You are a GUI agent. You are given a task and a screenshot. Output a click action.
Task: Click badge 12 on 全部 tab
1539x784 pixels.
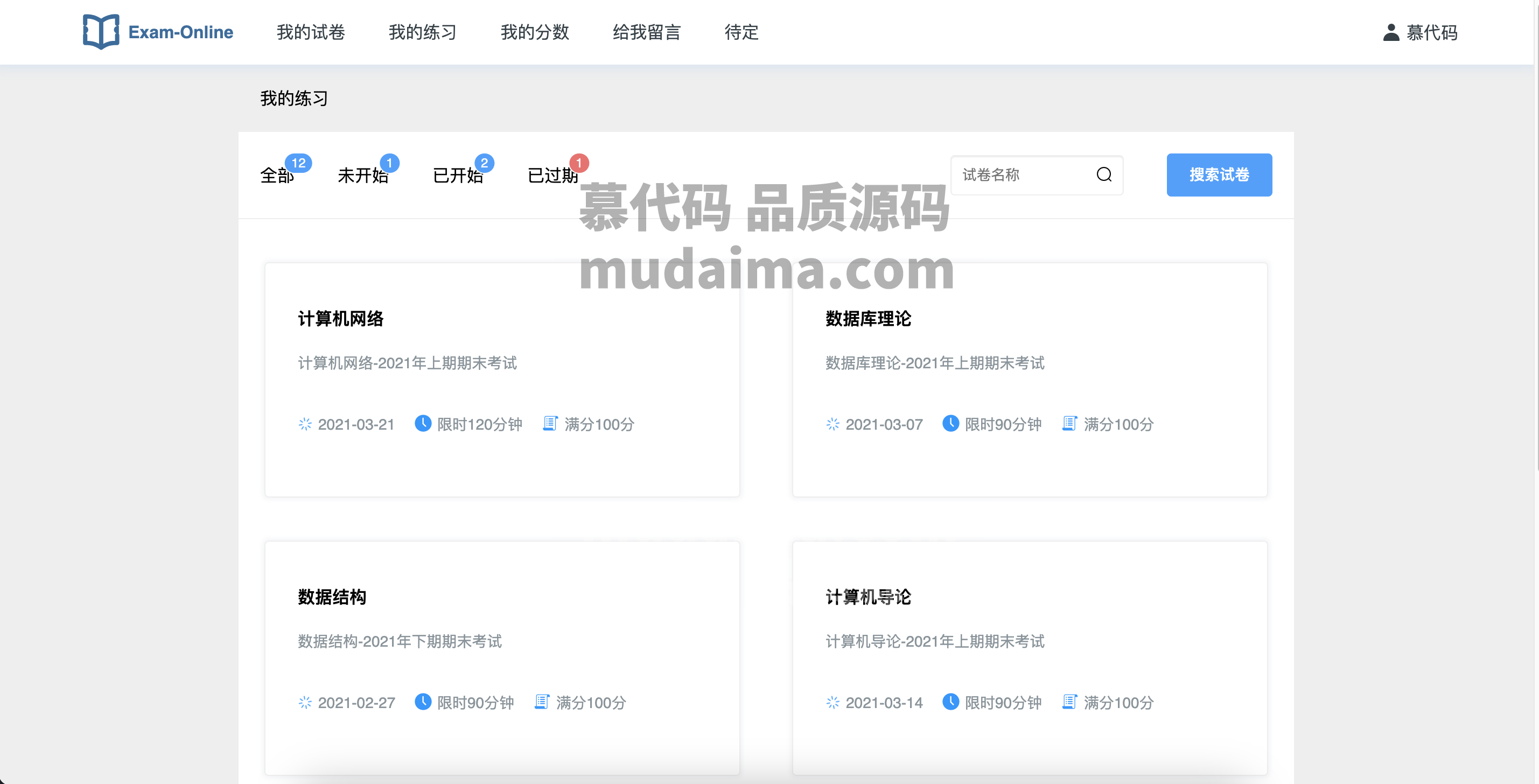point(298,163)
